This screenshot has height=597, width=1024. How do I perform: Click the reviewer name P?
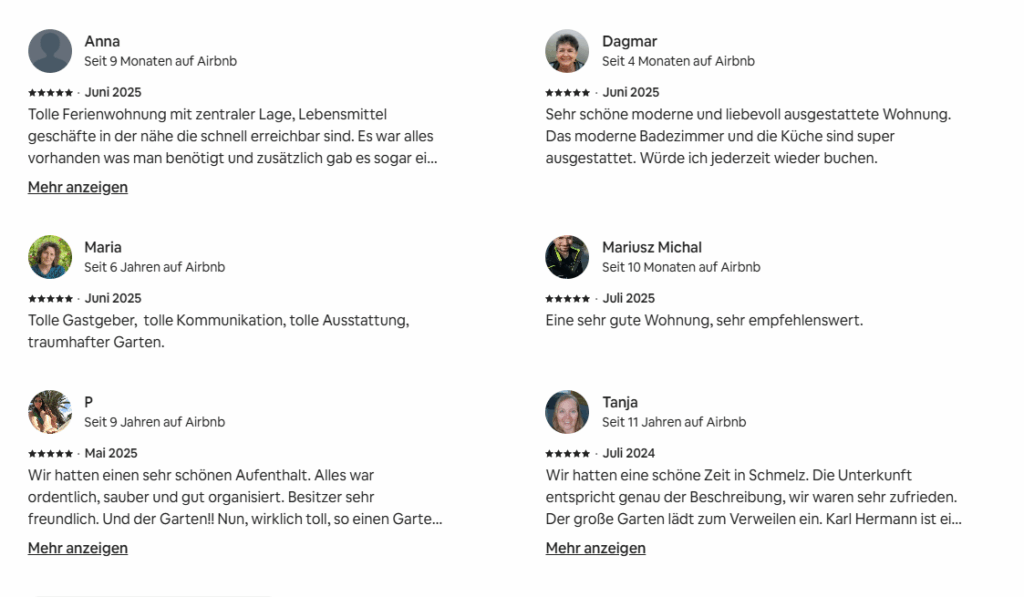(x=89, y=402)
